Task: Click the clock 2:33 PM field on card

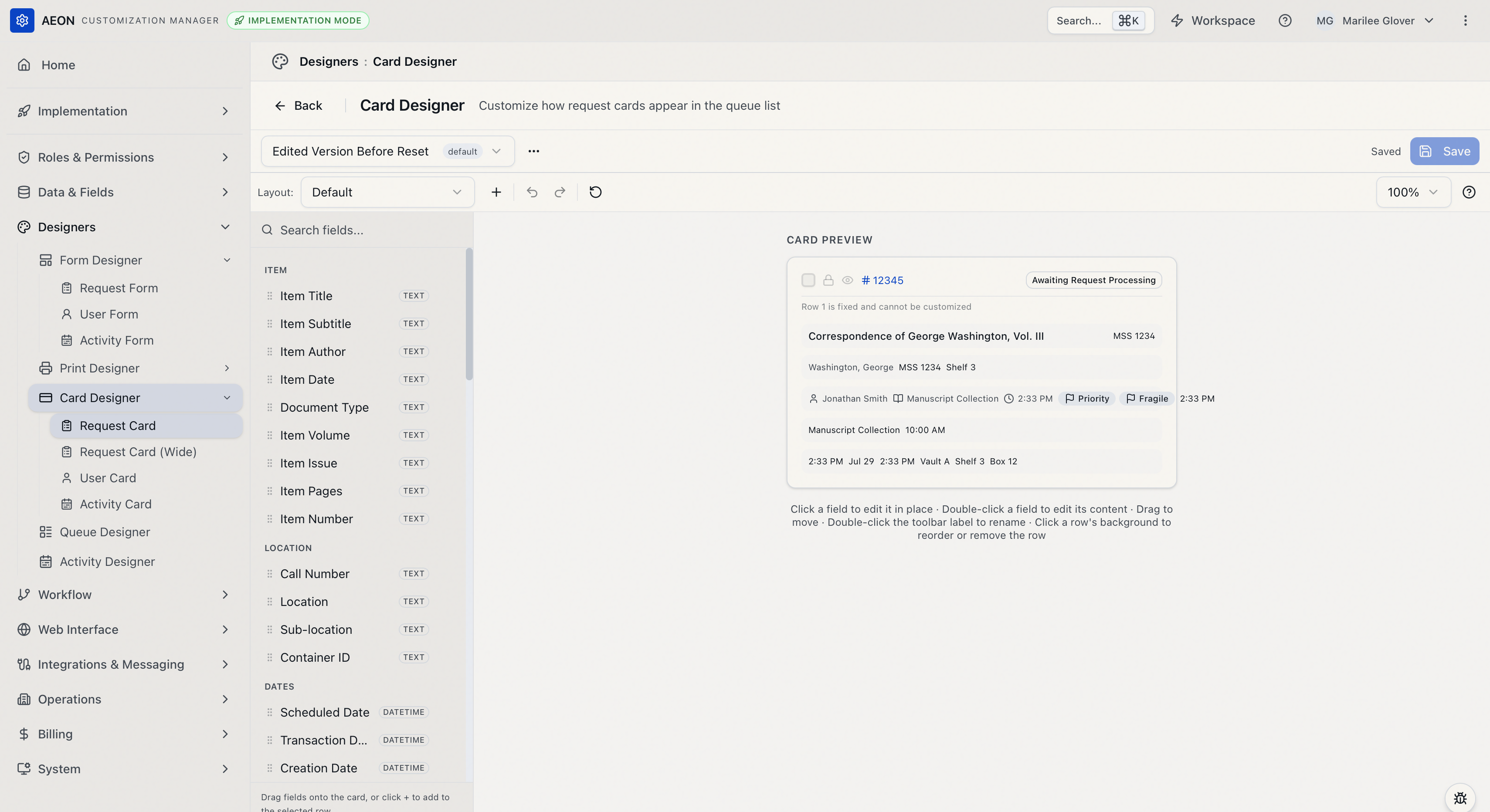Action: click(1028, 399)
